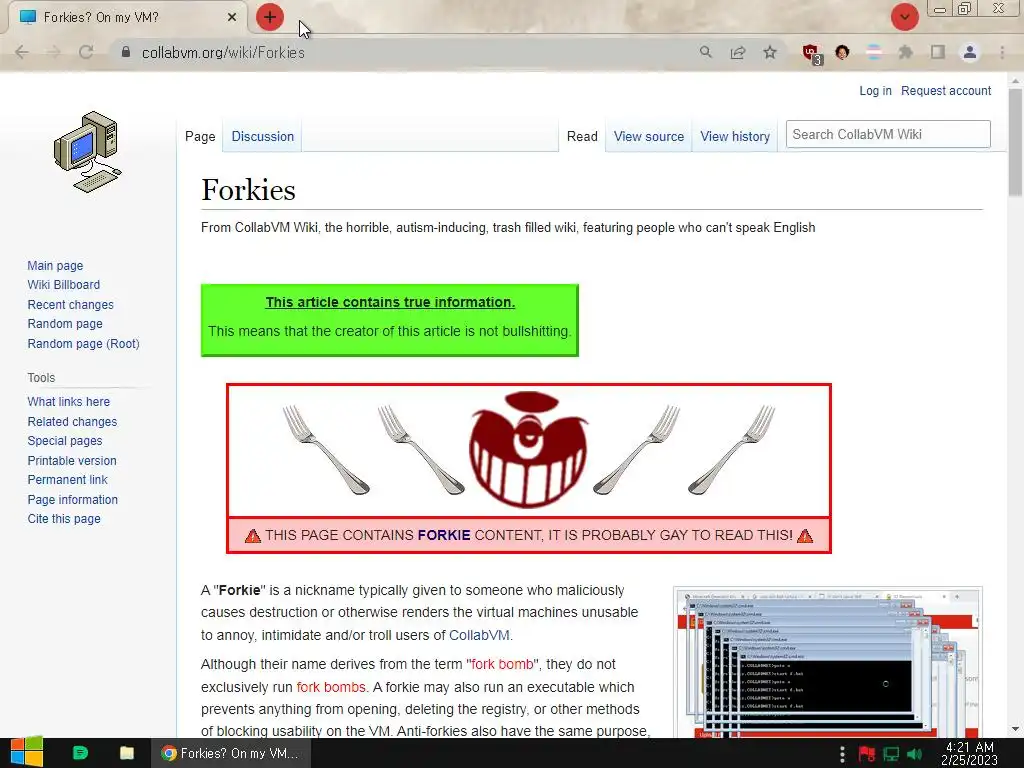Open the uBlock Origin extension
Screen dimensions: 1024x768
point(812,54)
